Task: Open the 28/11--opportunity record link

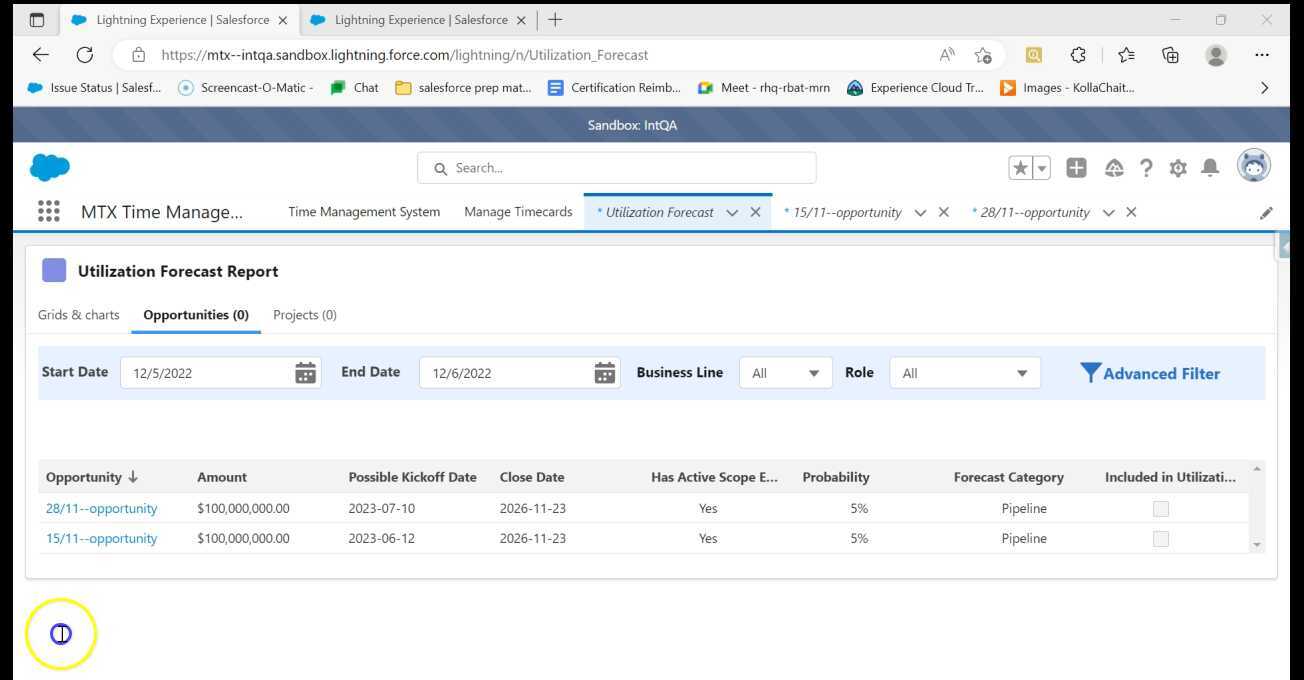Action: pos(101,509)
